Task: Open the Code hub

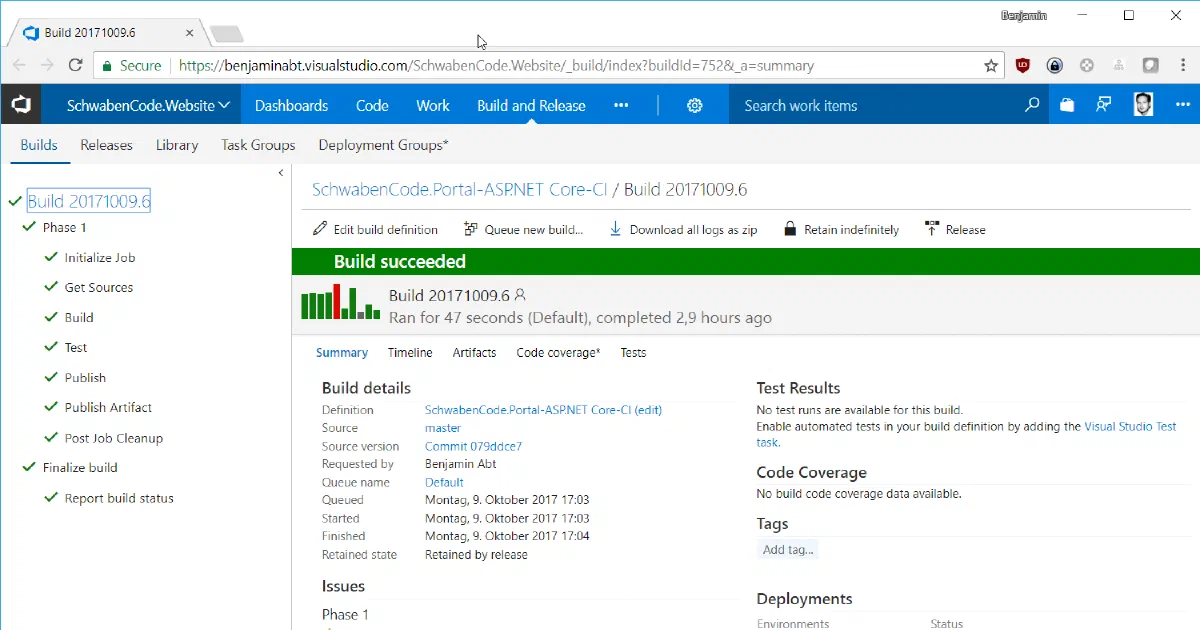Action: pyautogui.click(x=372, y=105)
